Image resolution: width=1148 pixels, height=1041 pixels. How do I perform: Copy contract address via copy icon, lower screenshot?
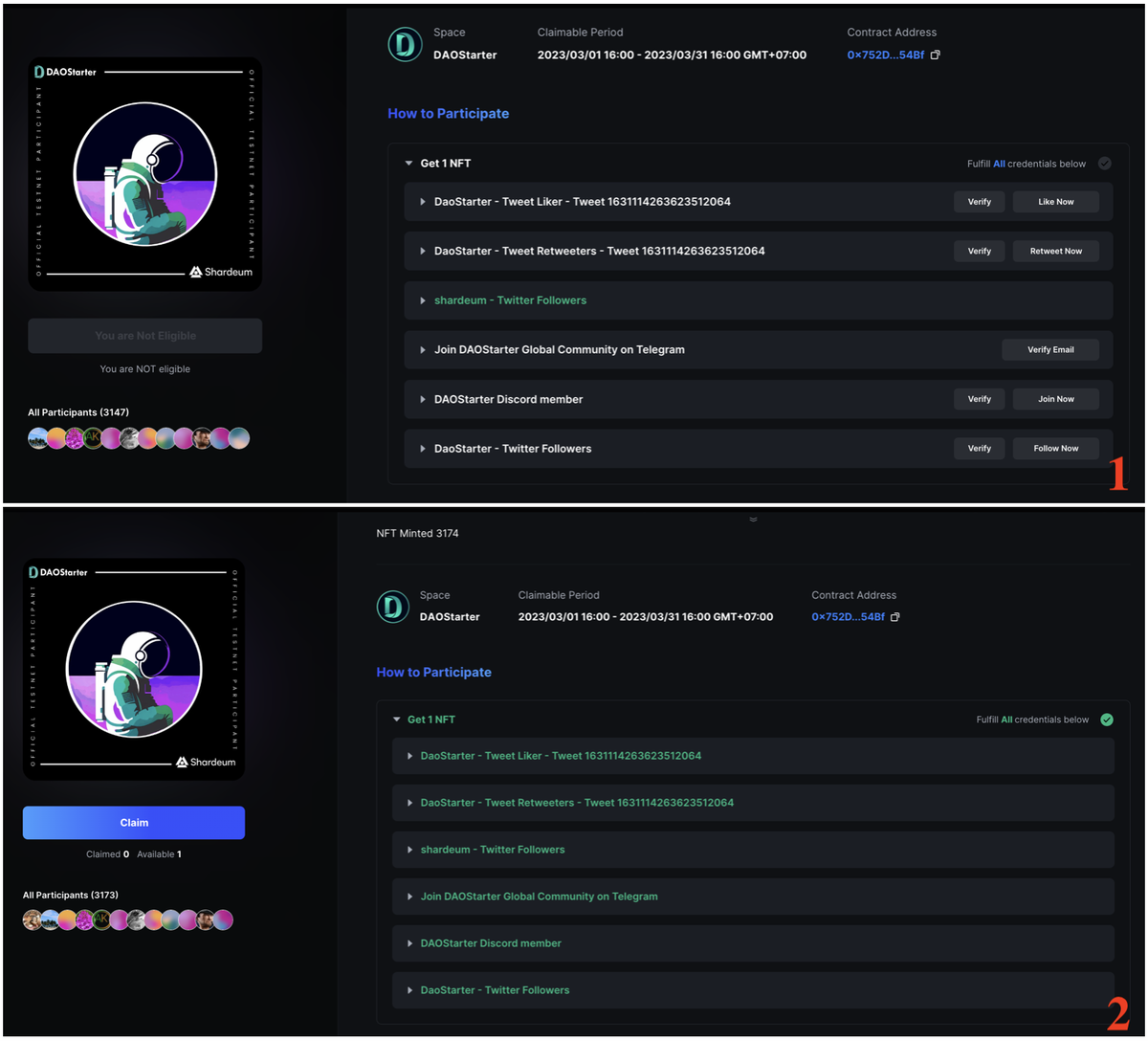click(x=894, y=617)
